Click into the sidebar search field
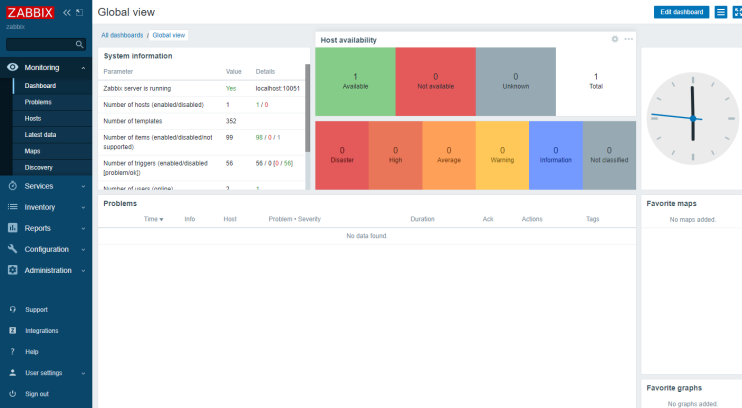 coord(40,44)
